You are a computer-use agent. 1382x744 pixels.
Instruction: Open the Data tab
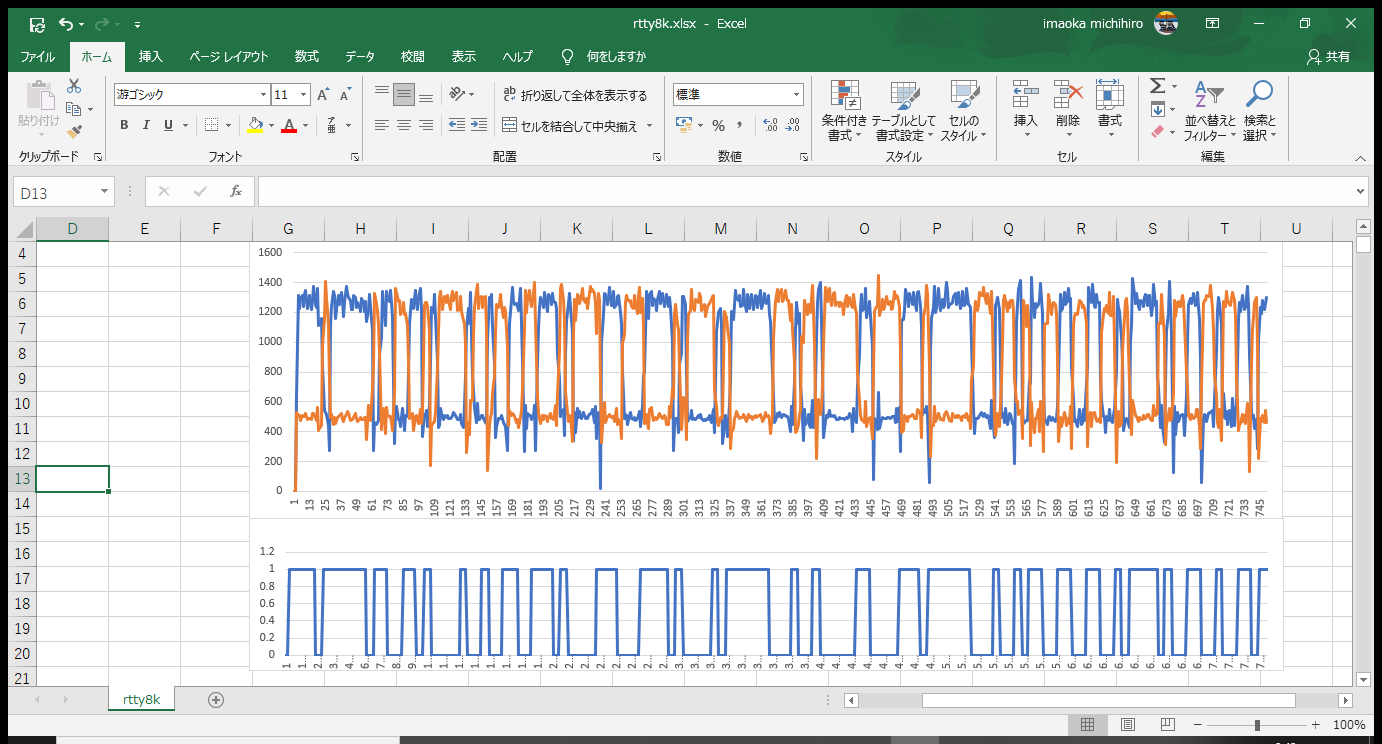pos(360,57)
